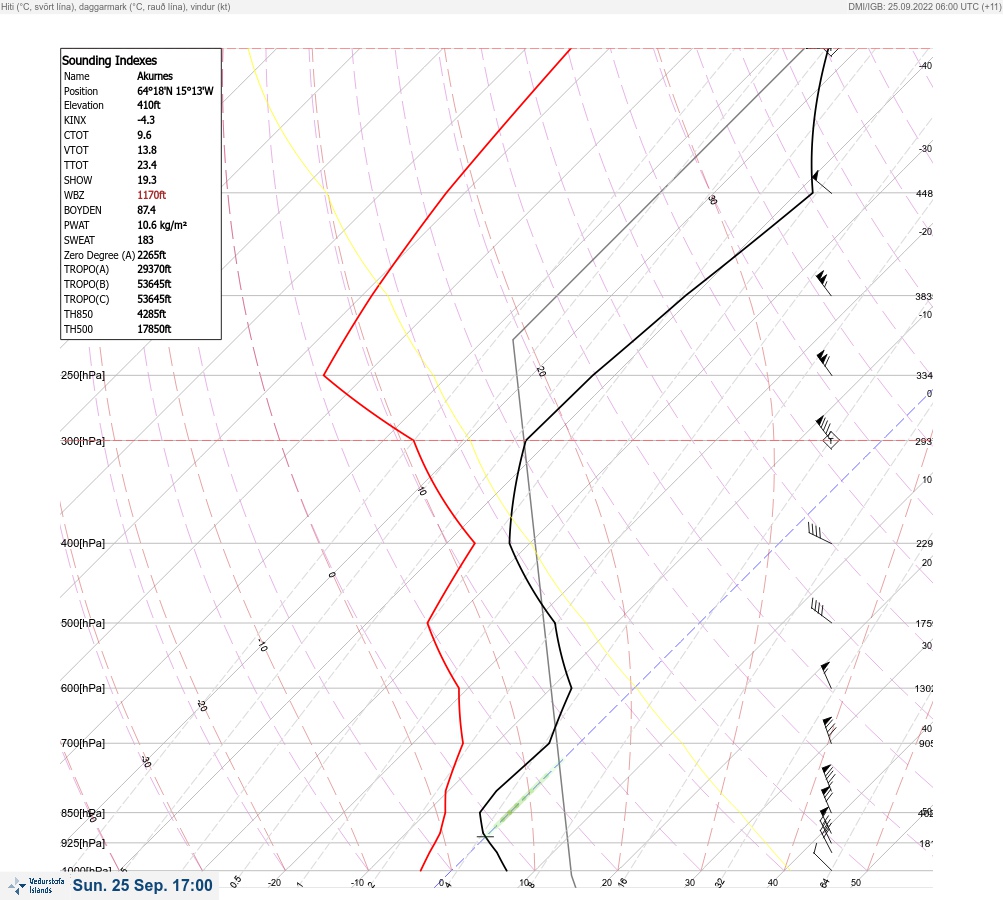
Task: Click the Veðurstofa Íslands logo
Action: [36, 886]
